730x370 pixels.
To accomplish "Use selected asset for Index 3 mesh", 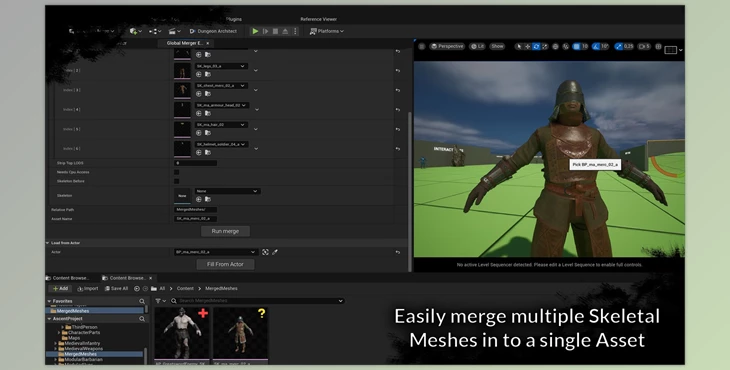I will coord(199,94).
